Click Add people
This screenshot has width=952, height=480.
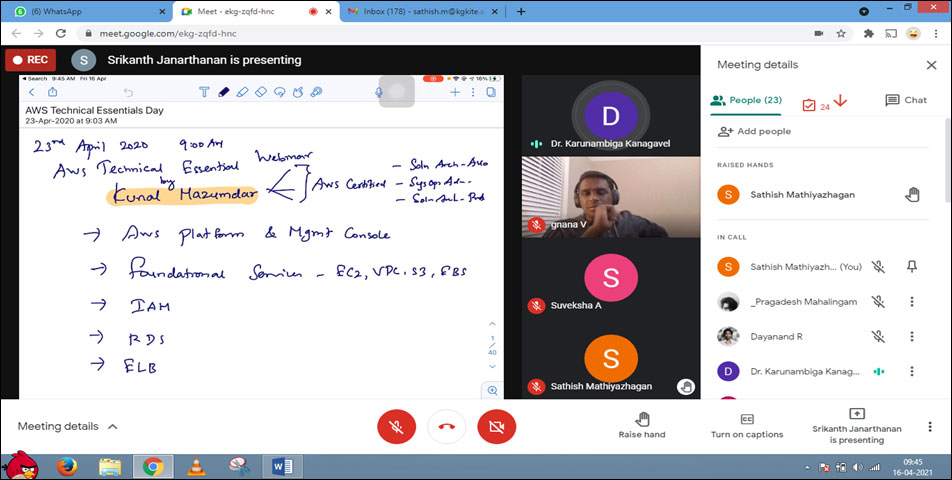tap(754, 131)
